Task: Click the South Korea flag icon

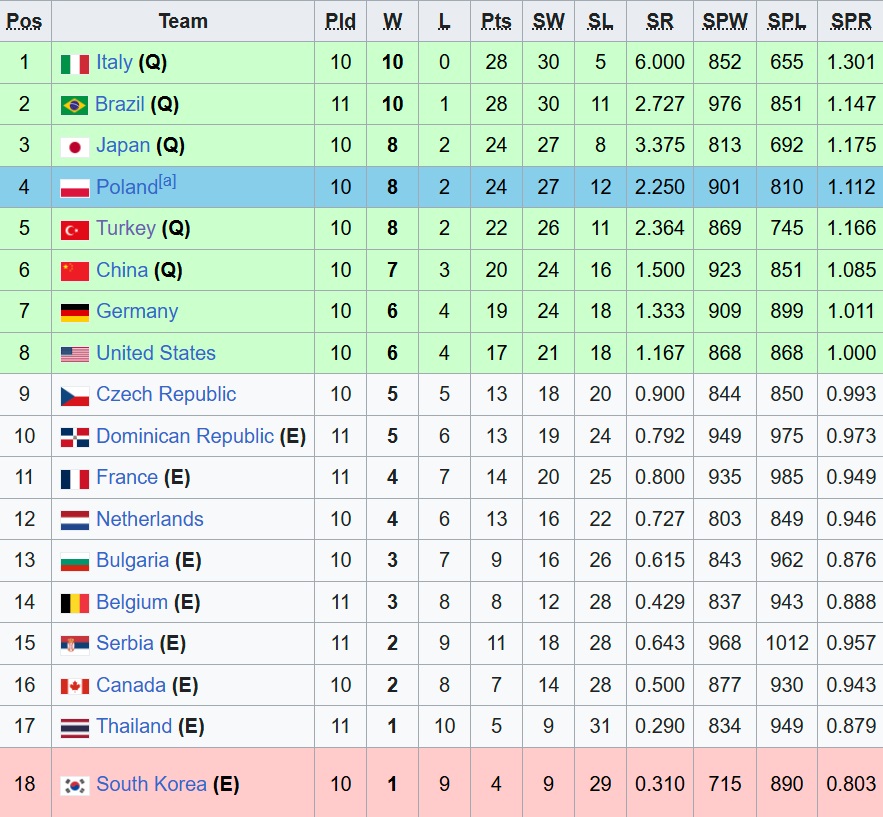Action: point(75,785)
